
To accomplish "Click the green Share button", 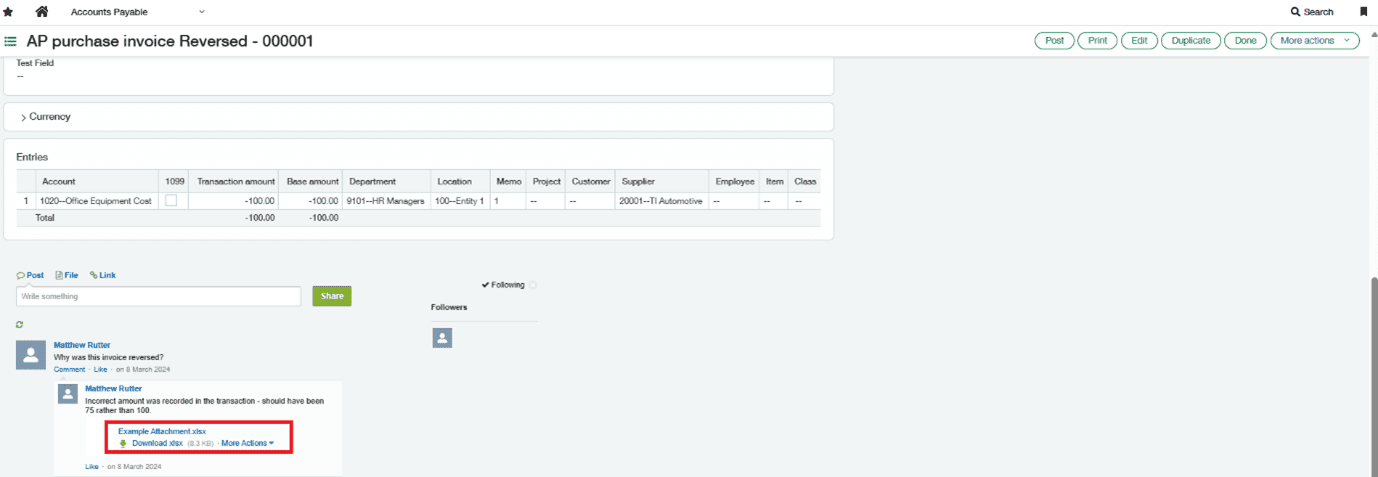I will pos(332,296).
